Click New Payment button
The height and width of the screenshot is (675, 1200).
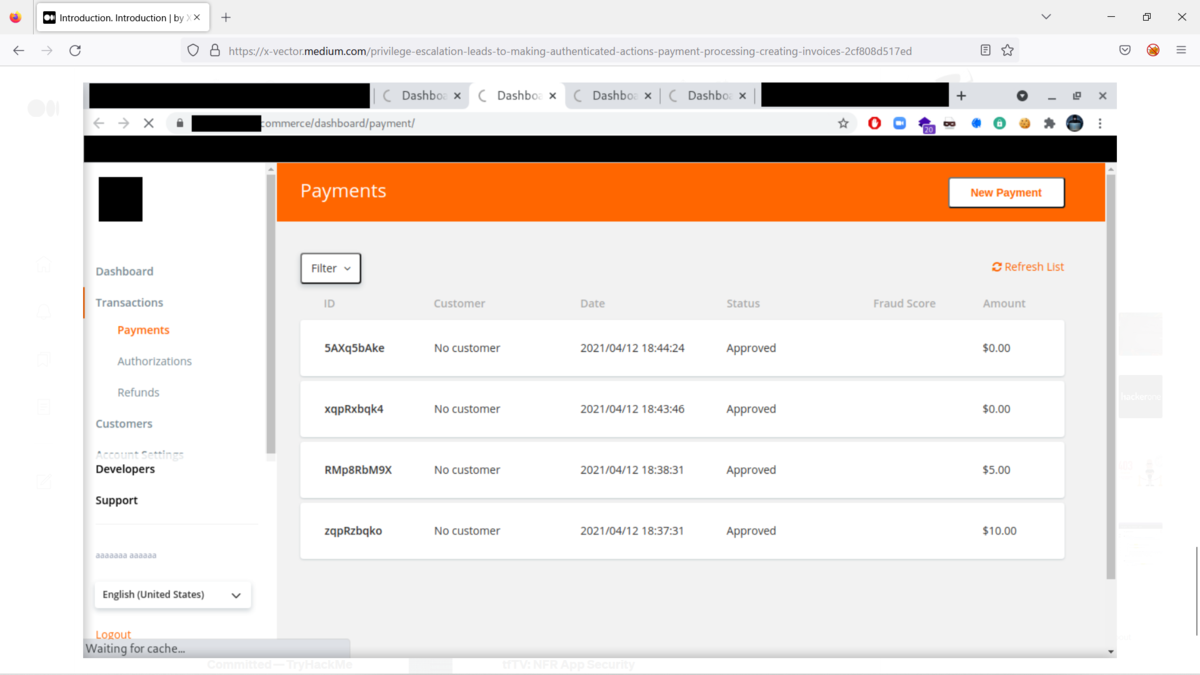1006,192
